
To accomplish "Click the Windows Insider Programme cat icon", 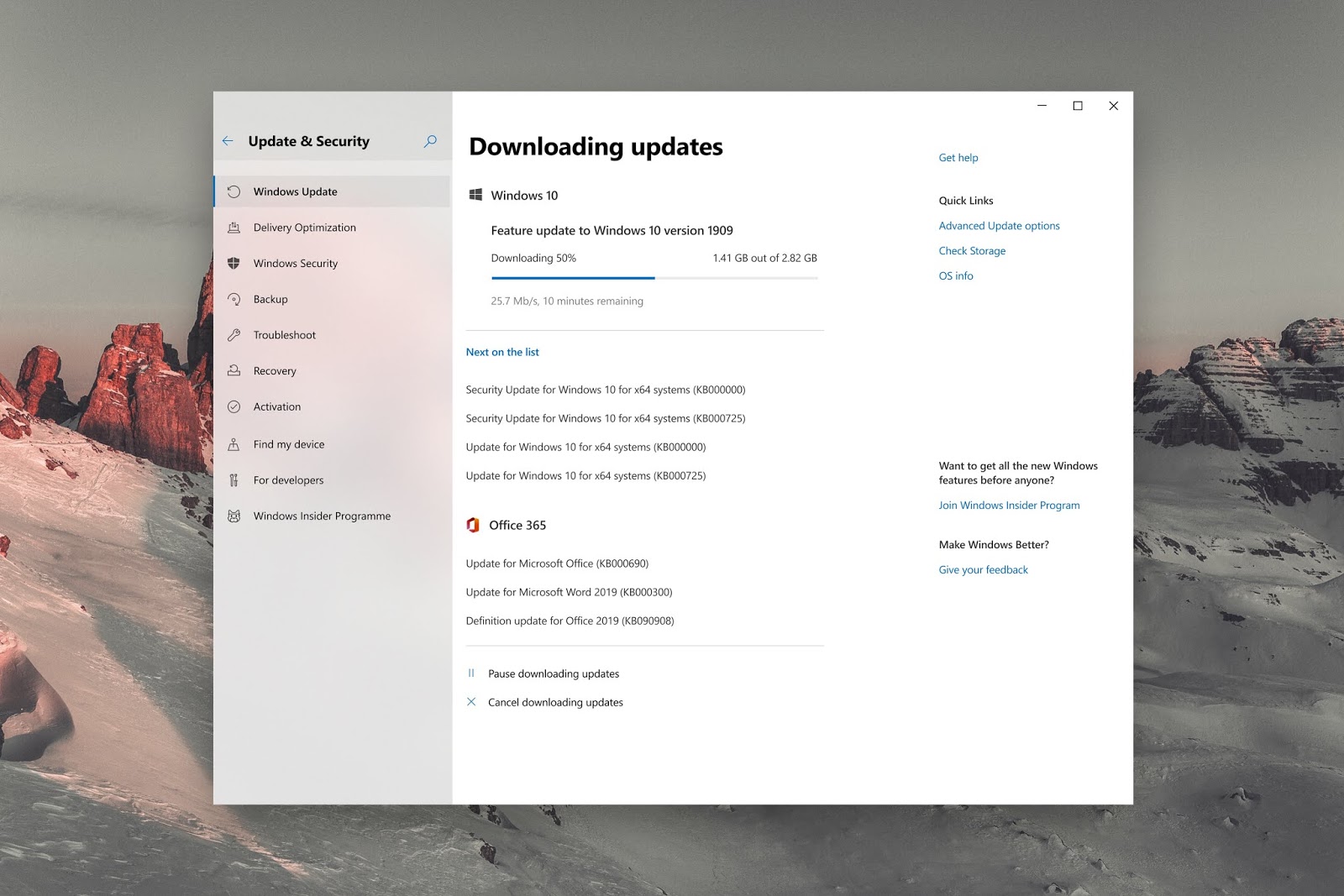I will click(234, 516).
